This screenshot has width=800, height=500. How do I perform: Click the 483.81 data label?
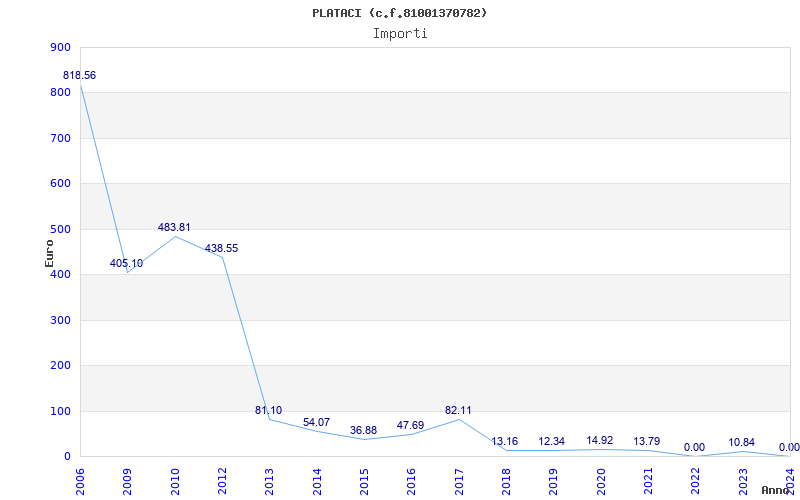pyautogui.click(x=174, y=228)
